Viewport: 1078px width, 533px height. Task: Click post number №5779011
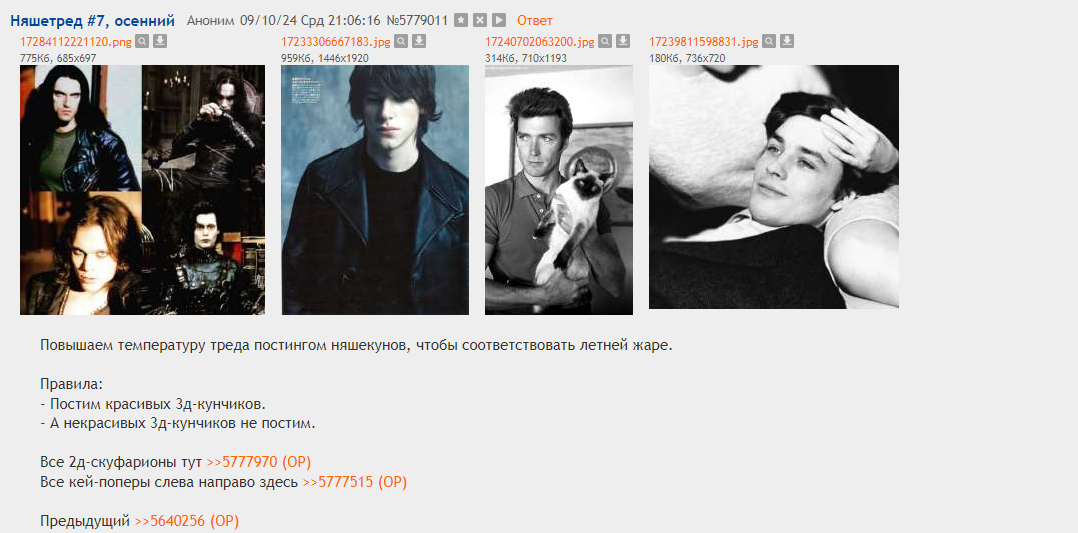point(419,21)
